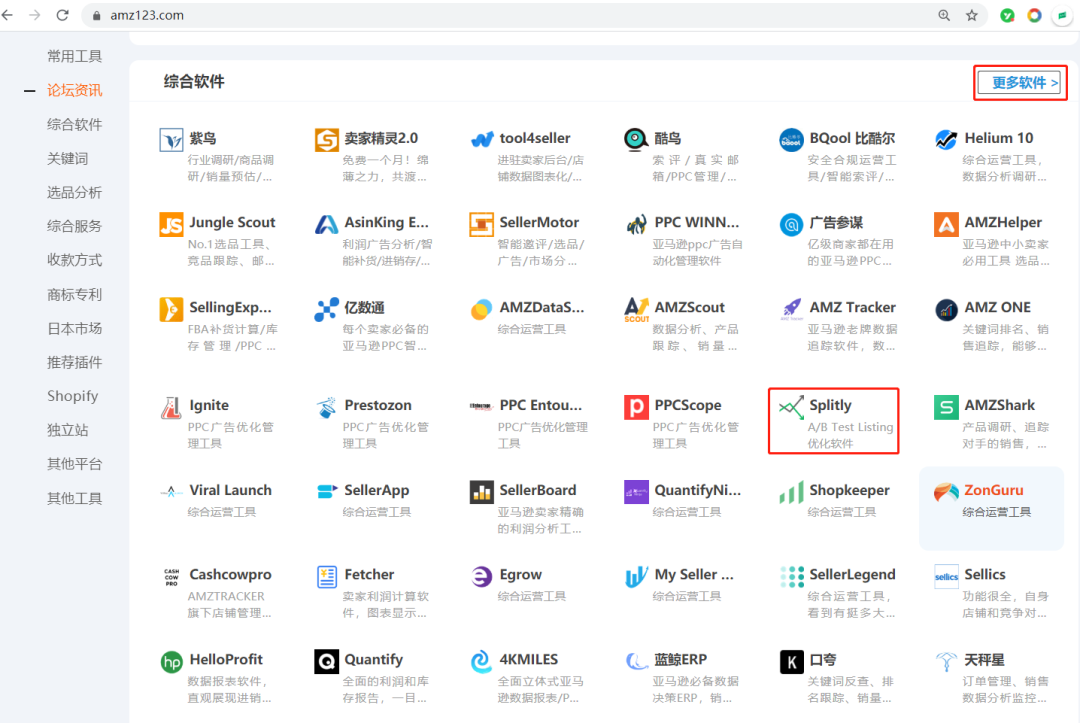This screenshot has height=723, width=1080.
Task: Open the PPCScope red icon
Action: coord(636,408)
